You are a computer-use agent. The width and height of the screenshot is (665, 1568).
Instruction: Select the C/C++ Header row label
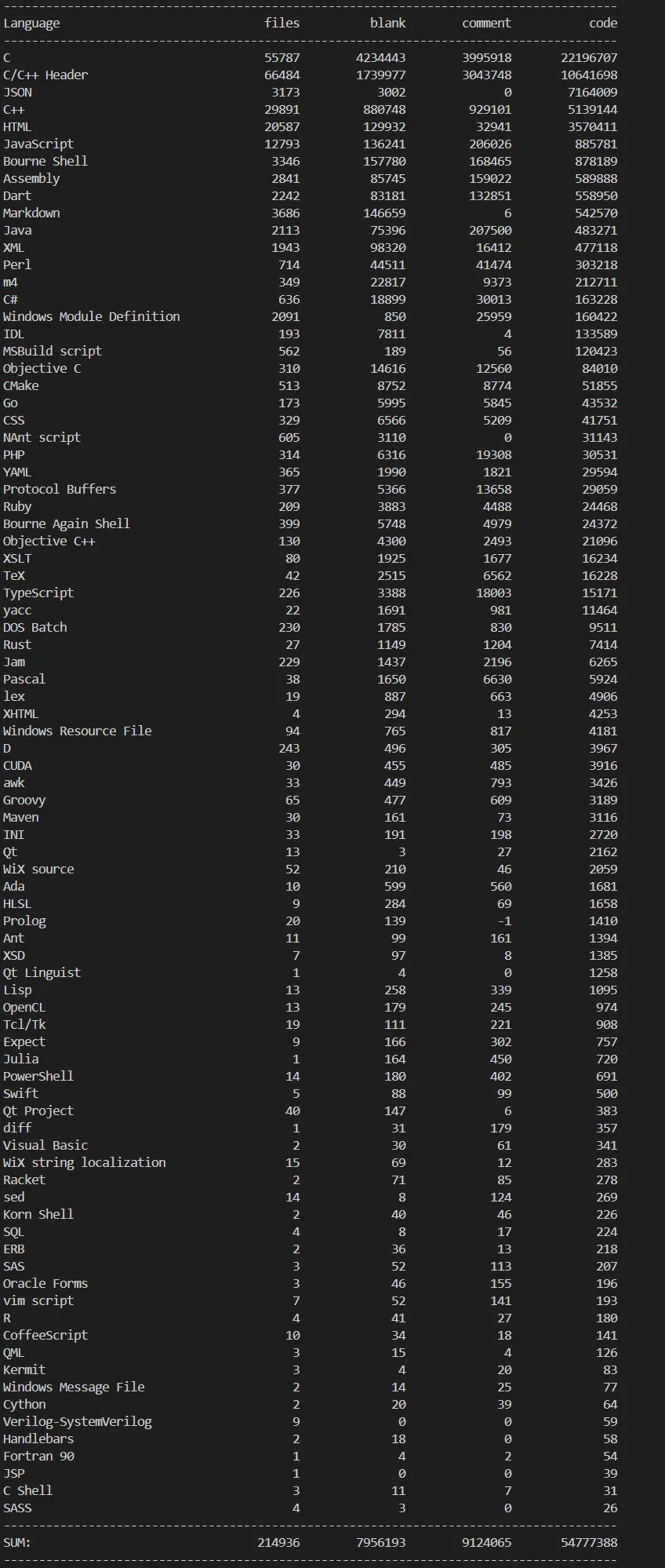(x=45, y=75)
